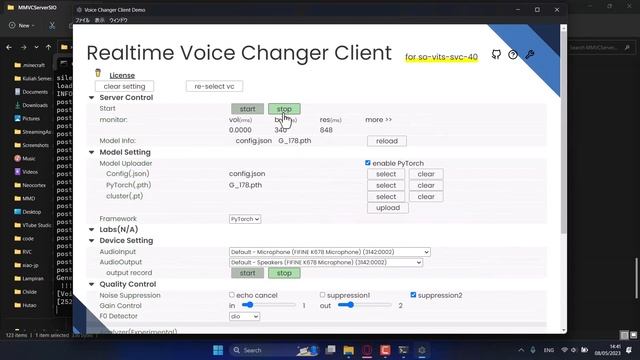This screenshot has height=360, width=640.
Task: Click the Windows Start button
Action: click(x=218, y=350)
